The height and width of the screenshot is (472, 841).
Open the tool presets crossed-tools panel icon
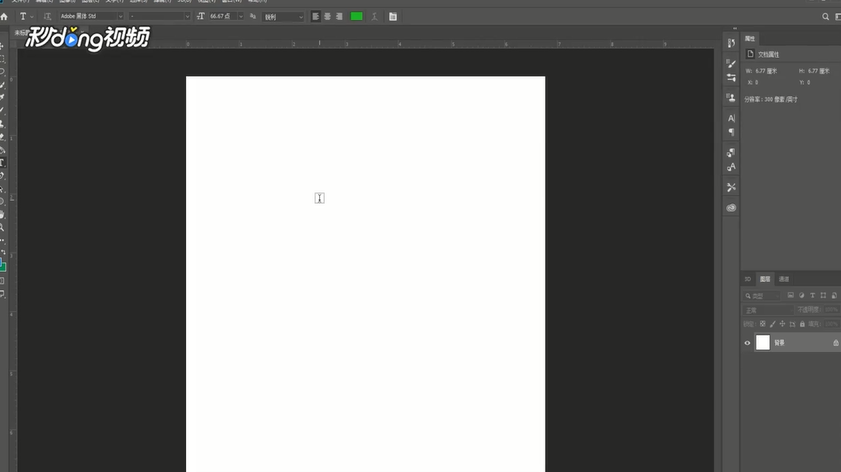(x=731, y=187)
